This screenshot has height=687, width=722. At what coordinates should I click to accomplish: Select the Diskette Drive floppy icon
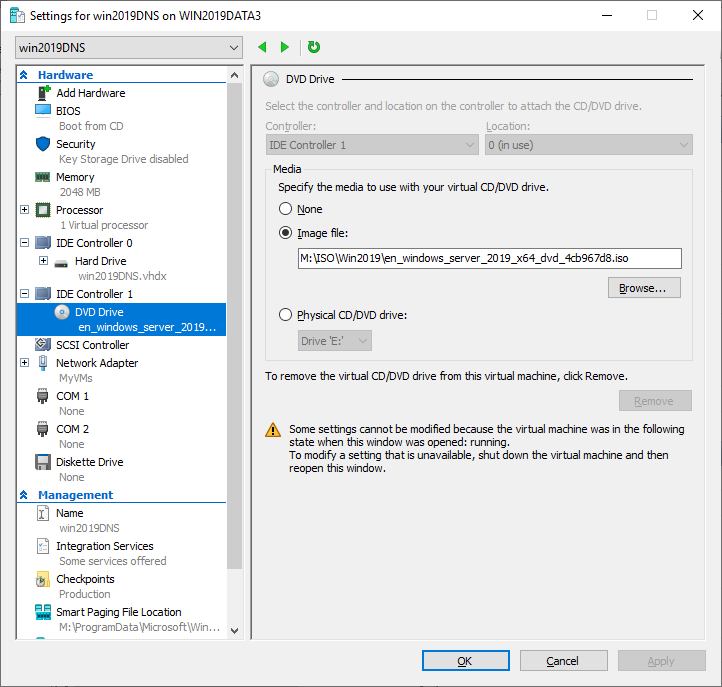pyautogui.click(x=43, y=462)
